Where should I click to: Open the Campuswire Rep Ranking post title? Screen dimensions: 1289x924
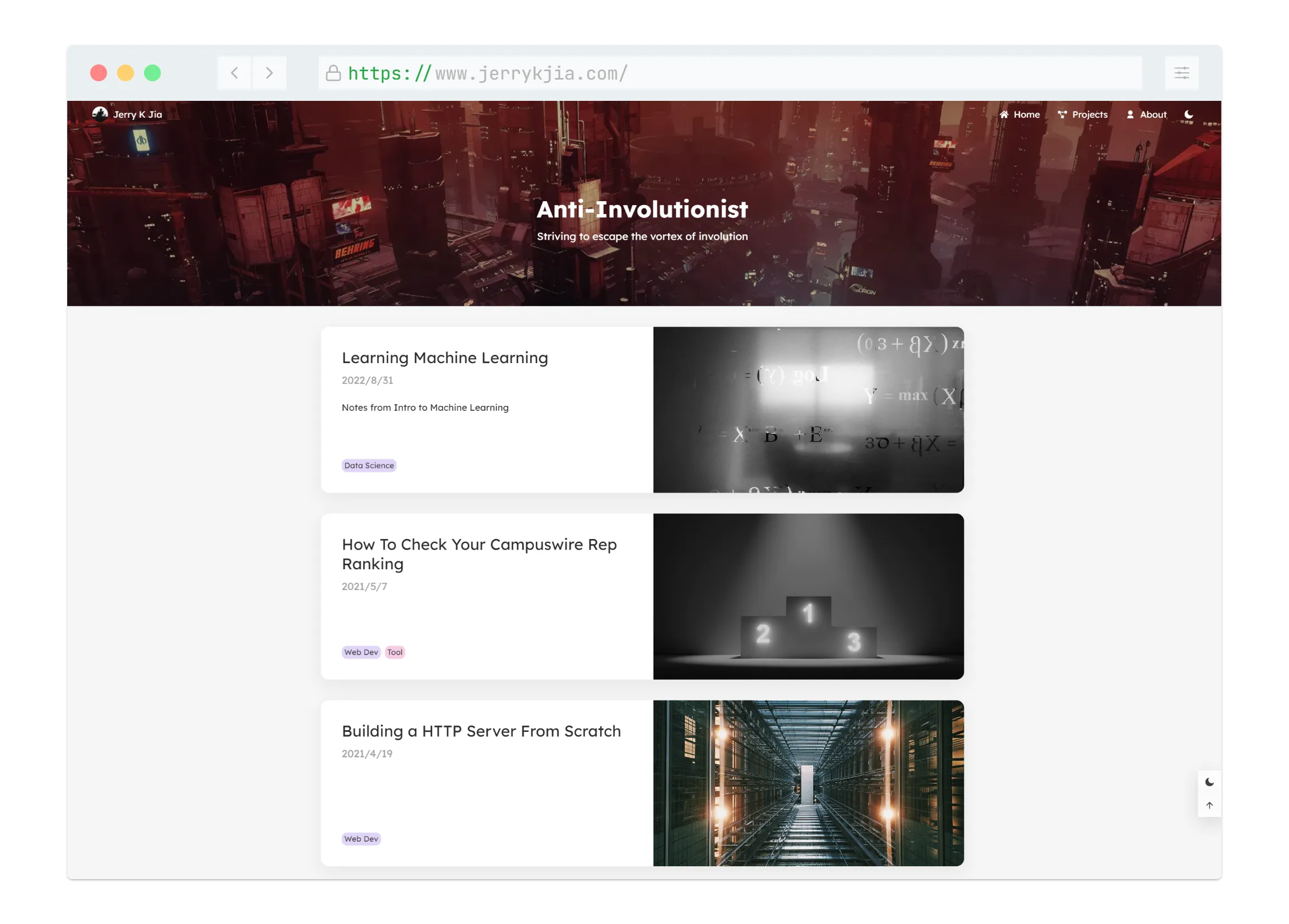coord(479,554)
